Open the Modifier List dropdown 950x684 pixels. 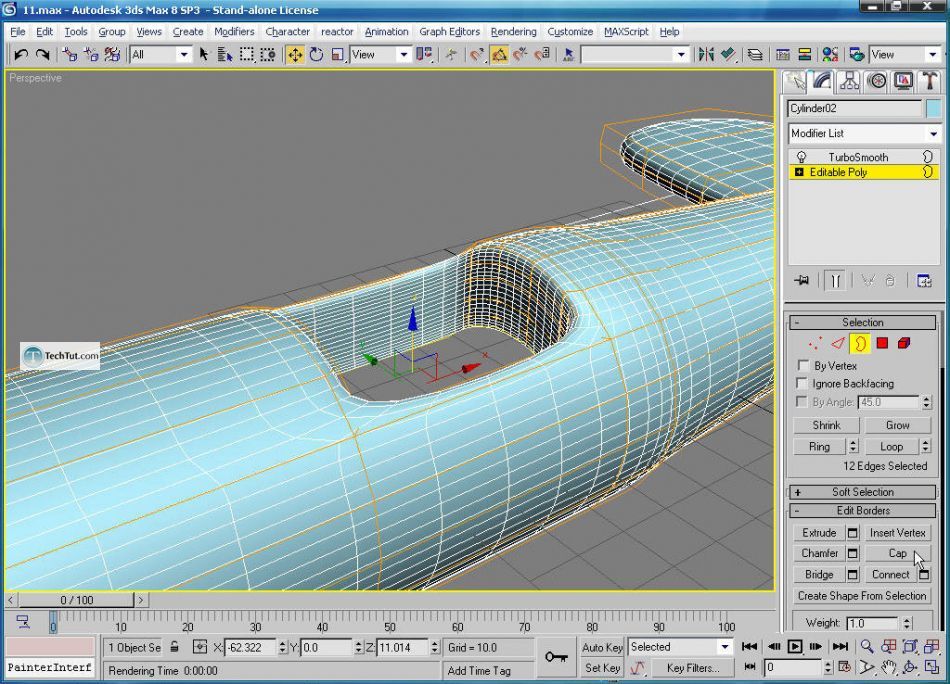[x=864, y=133]
